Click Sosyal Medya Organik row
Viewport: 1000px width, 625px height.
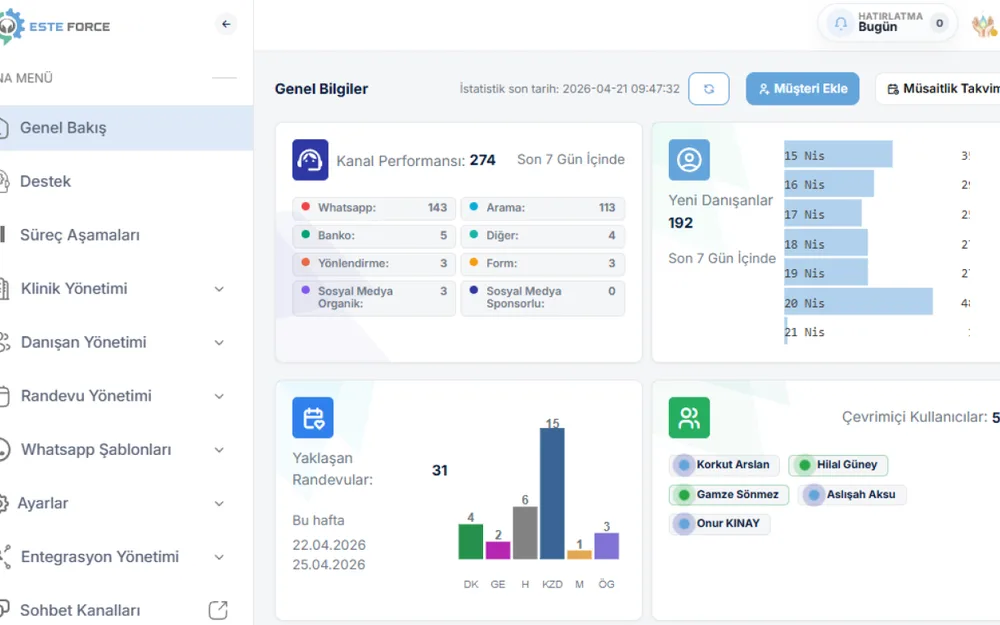point(374,298)
